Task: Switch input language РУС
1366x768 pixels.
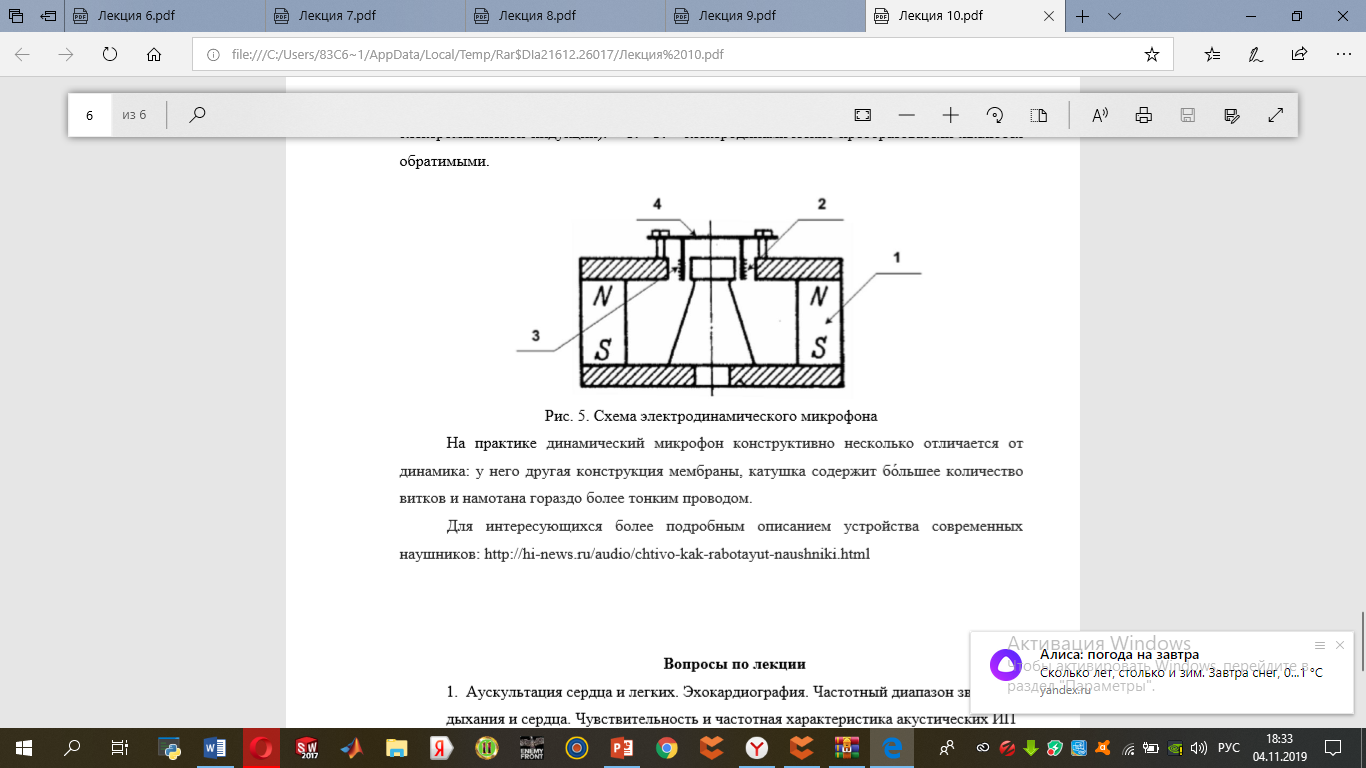Action: click(1229, 747)
